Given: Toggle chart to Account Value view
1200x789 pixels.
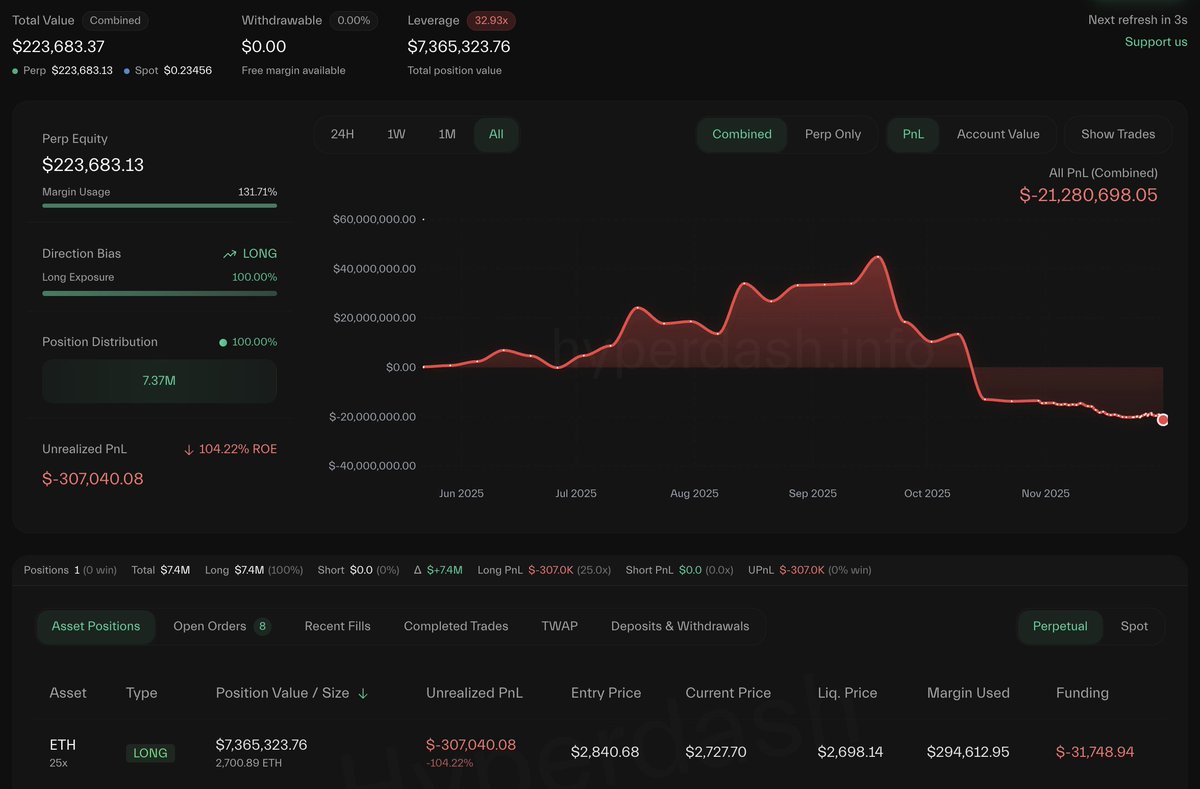Looking at the screenshot, I should 997,134.
